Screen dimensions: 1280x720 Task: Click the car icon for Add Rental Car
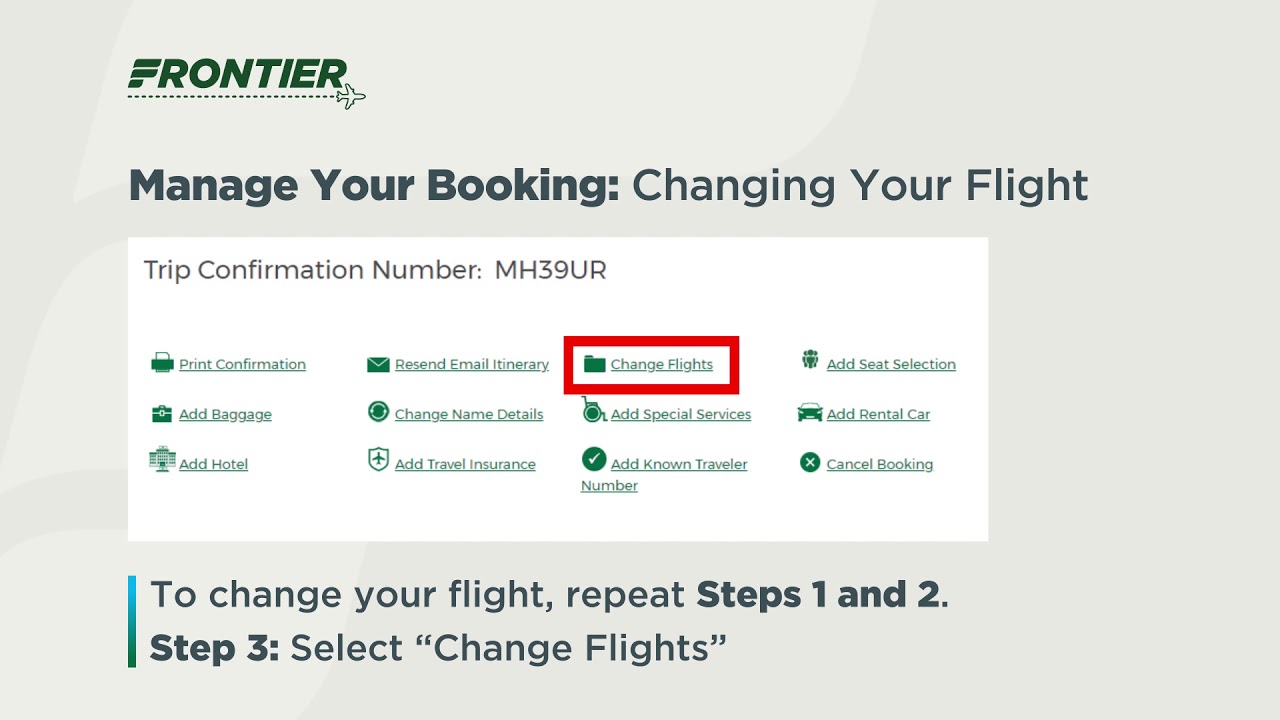coord(810,413)
